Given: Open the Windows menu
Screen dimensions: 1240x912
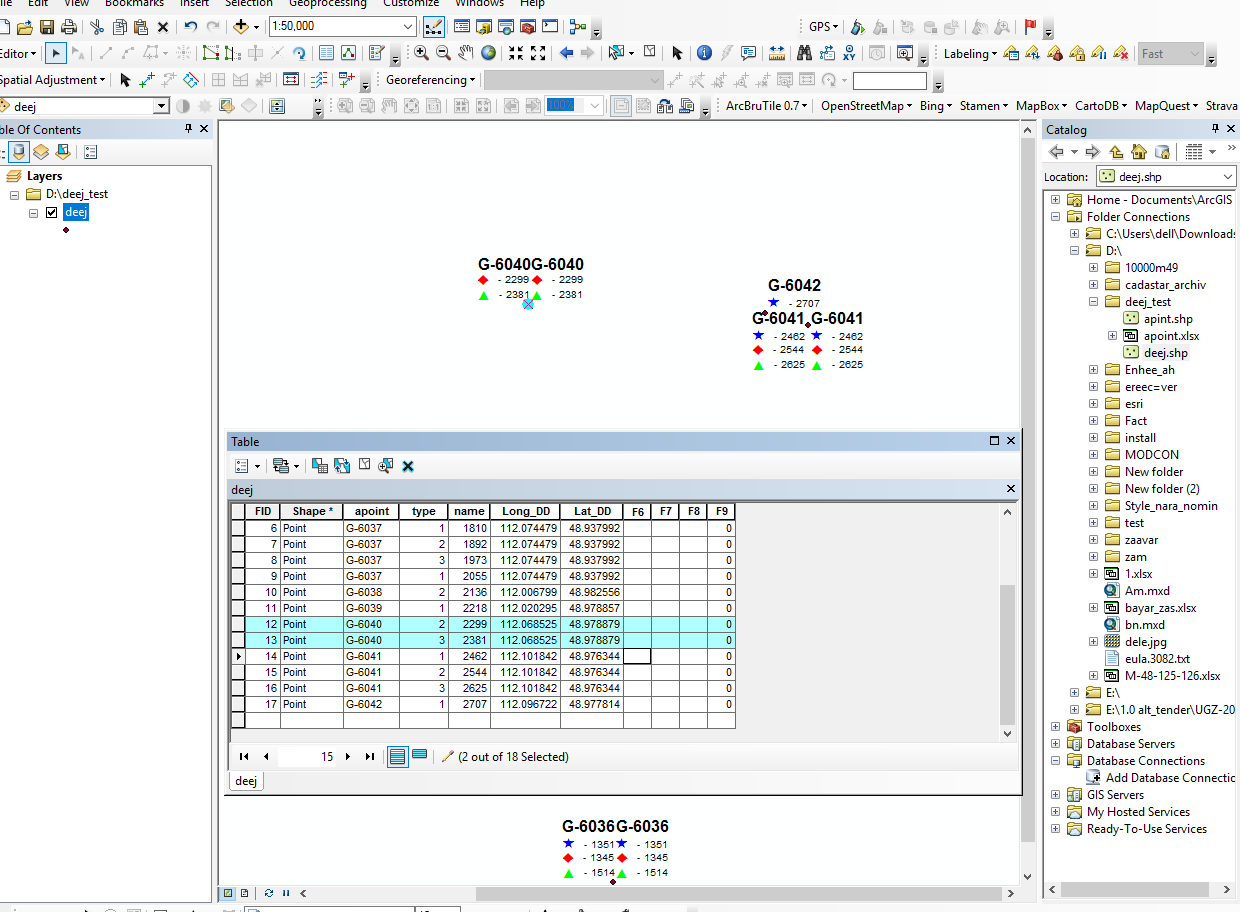Looking at the screenshot, I should [x=480, y=4].
